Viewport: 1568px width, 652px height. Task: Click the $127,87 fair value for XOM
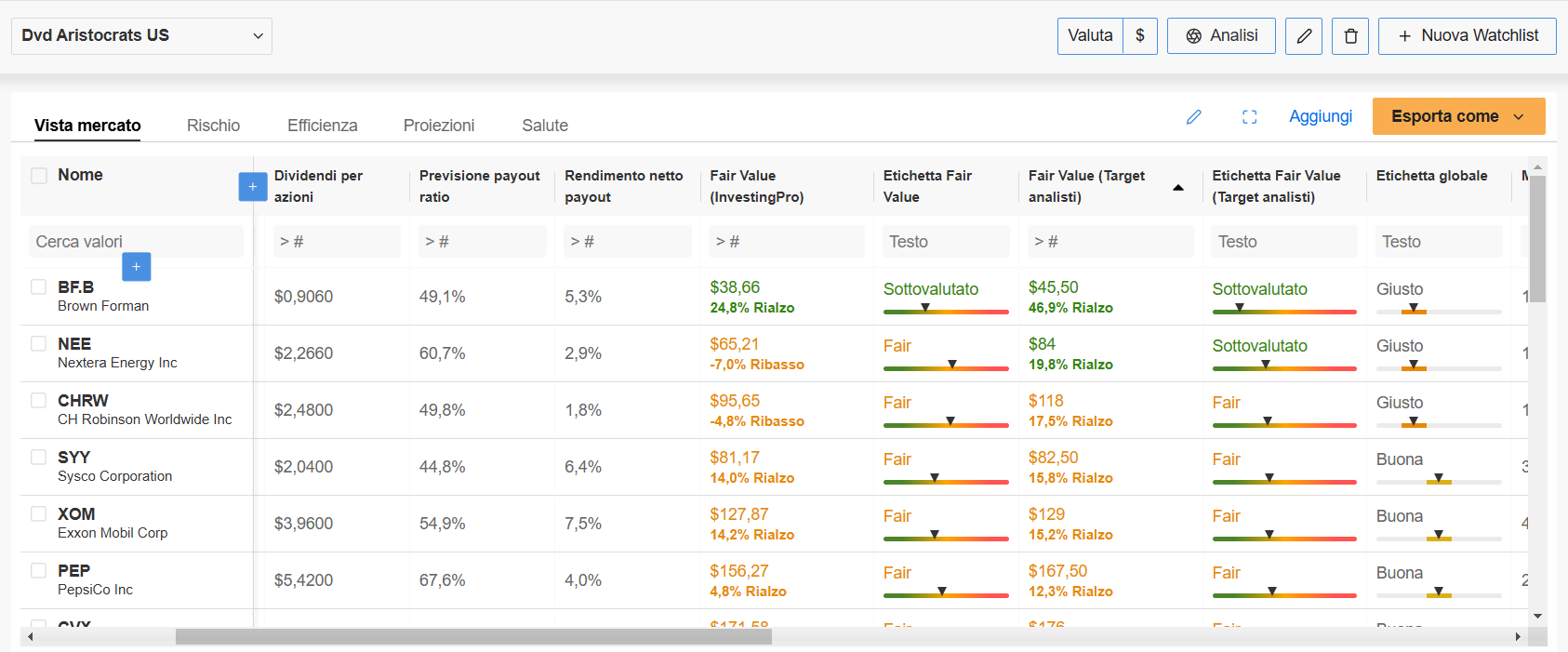(739, 515)
